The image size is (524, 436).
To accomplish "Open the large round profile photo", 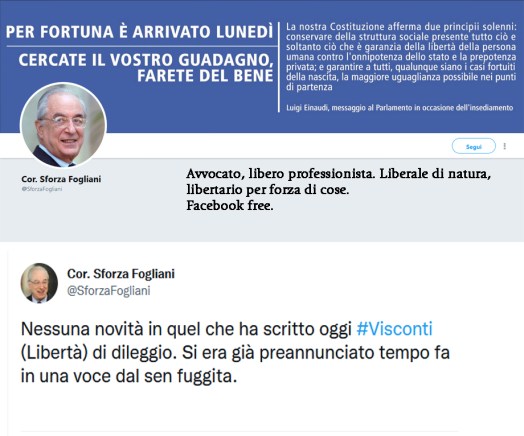I will click(63, 125).
